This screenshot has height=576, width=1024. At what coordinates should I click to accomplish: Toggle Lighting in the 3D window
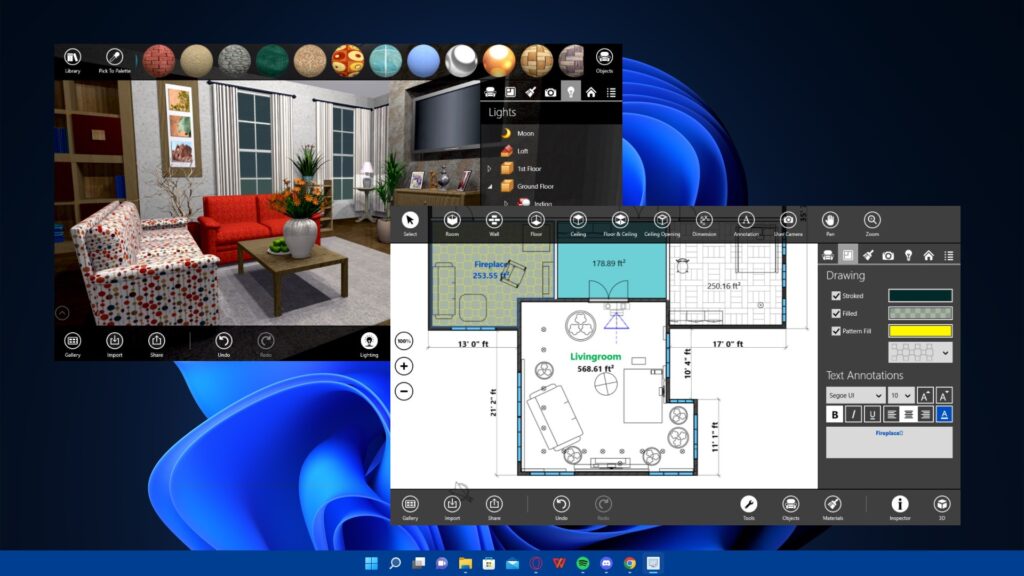(x=369, y=344)
